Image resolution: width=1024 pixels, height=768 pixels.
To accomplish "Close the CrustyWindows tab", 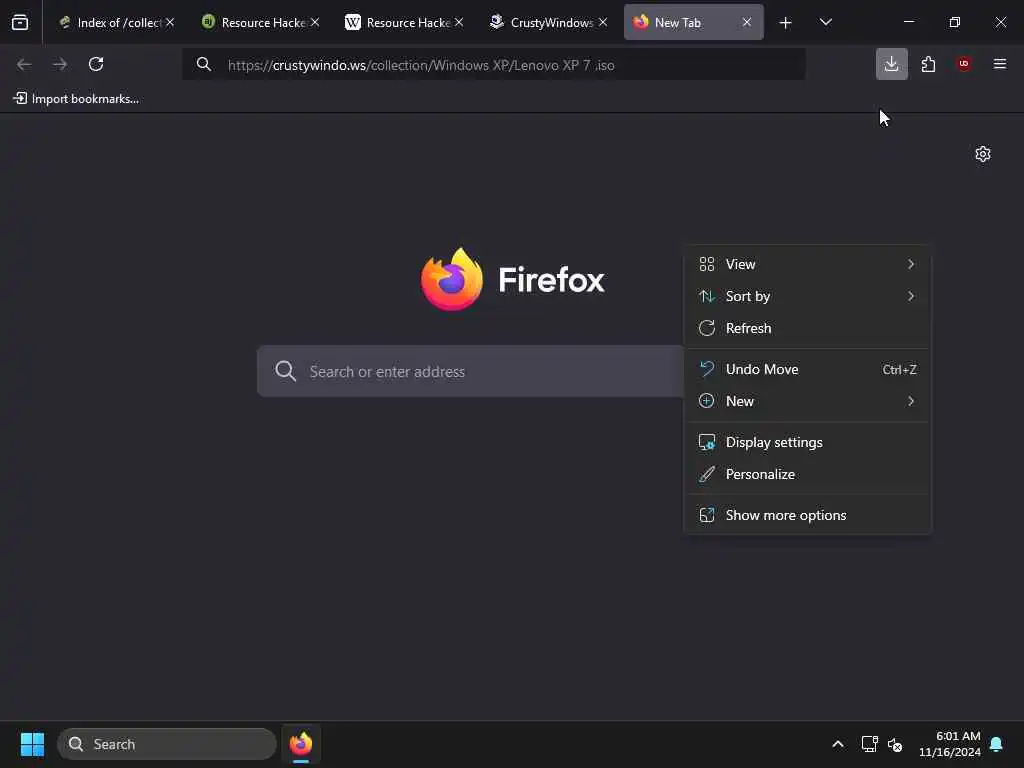I will pyautogui.click(x=603, y=22).
